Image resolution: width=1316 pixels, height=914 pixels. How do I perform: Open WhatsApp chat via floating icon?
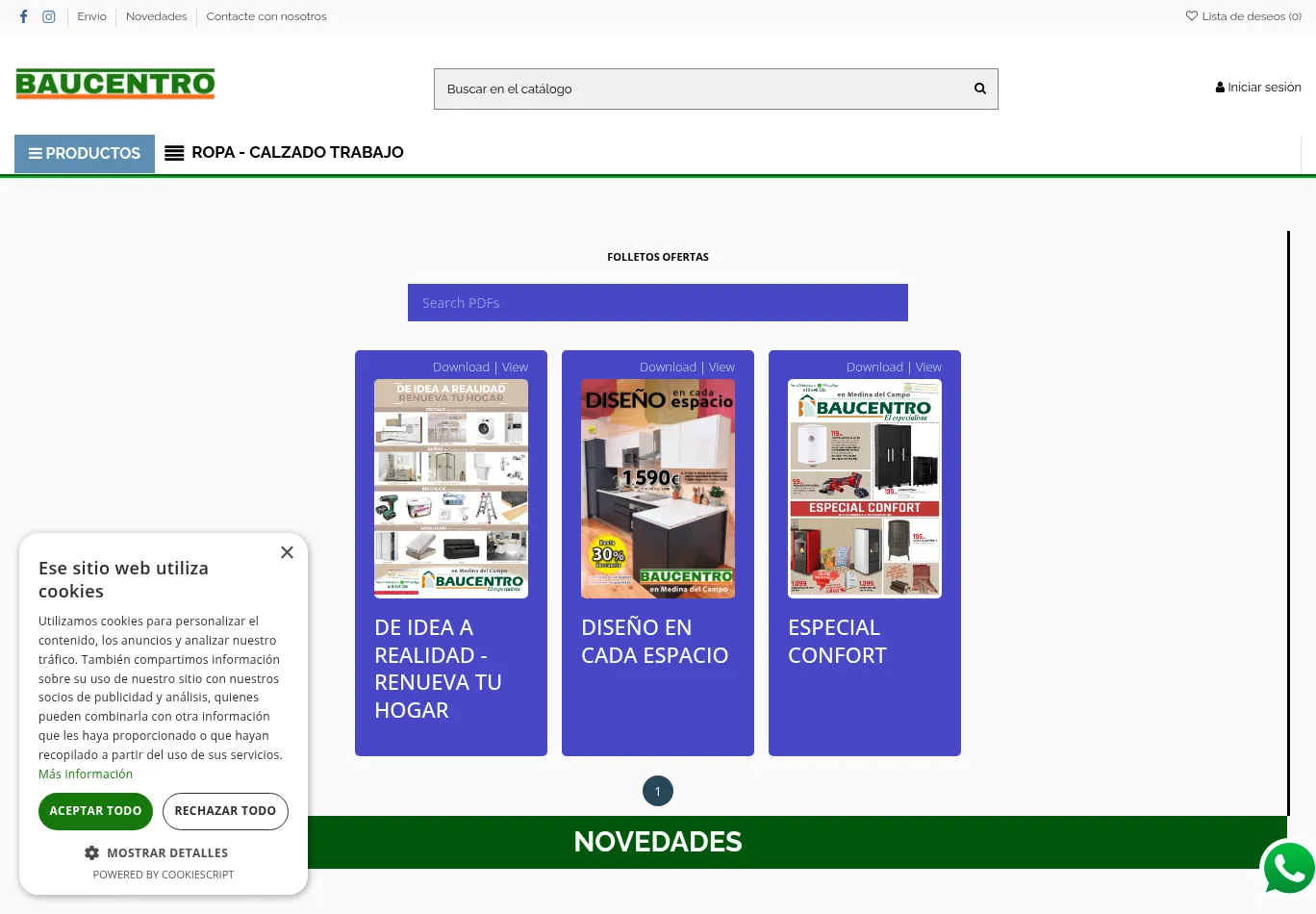[1288, 868]
